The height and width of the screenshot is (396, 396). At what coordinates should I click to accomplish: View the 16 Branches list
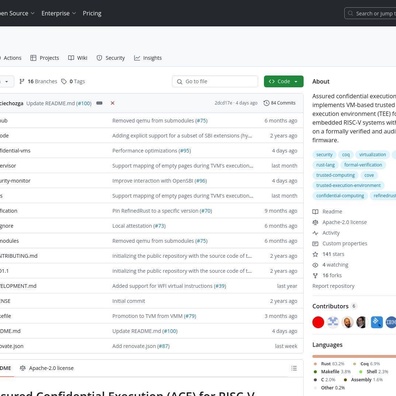tap(38, 81)
